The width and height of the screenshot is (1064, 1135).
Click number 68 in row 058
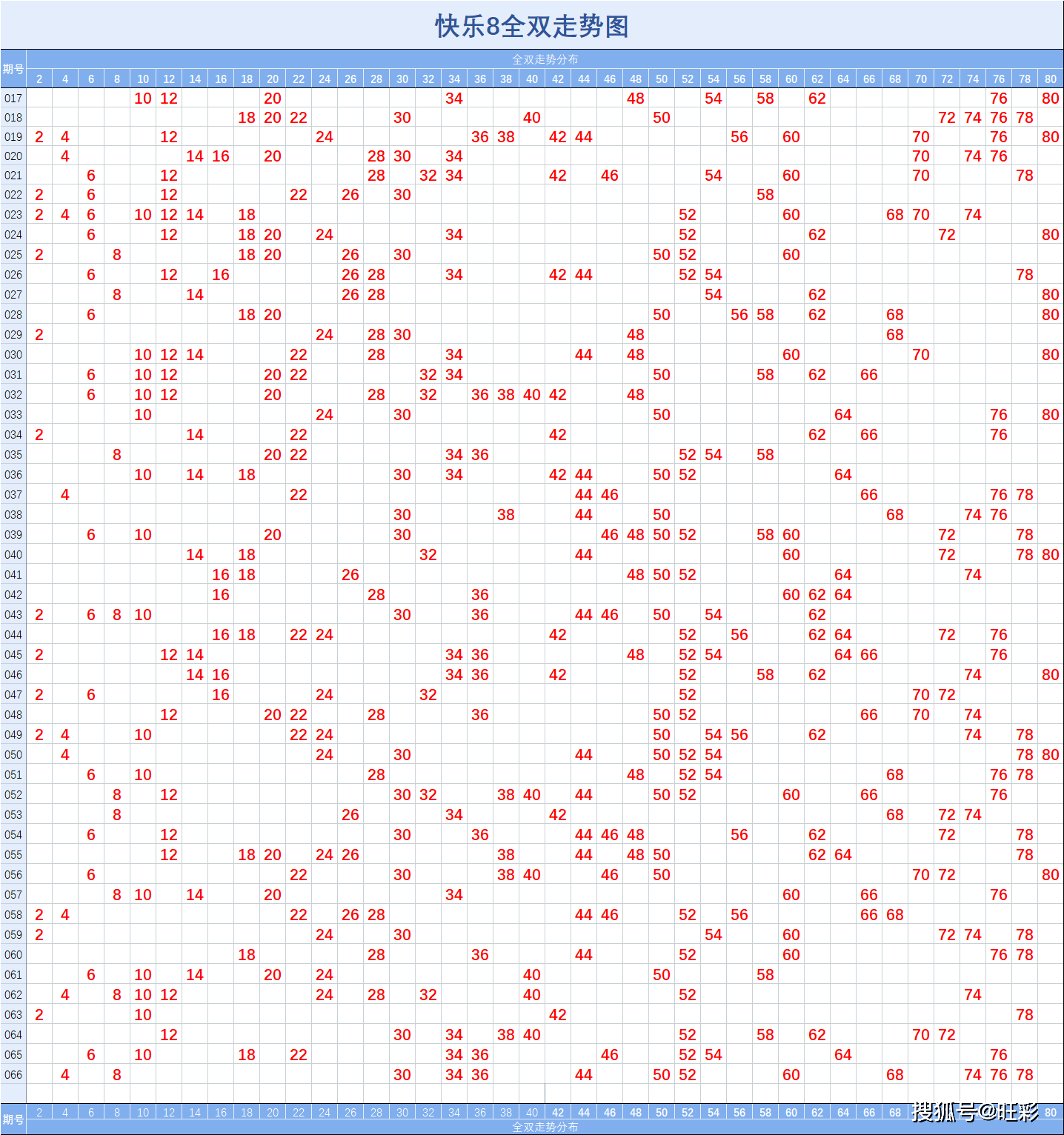(x=895, y=915)
